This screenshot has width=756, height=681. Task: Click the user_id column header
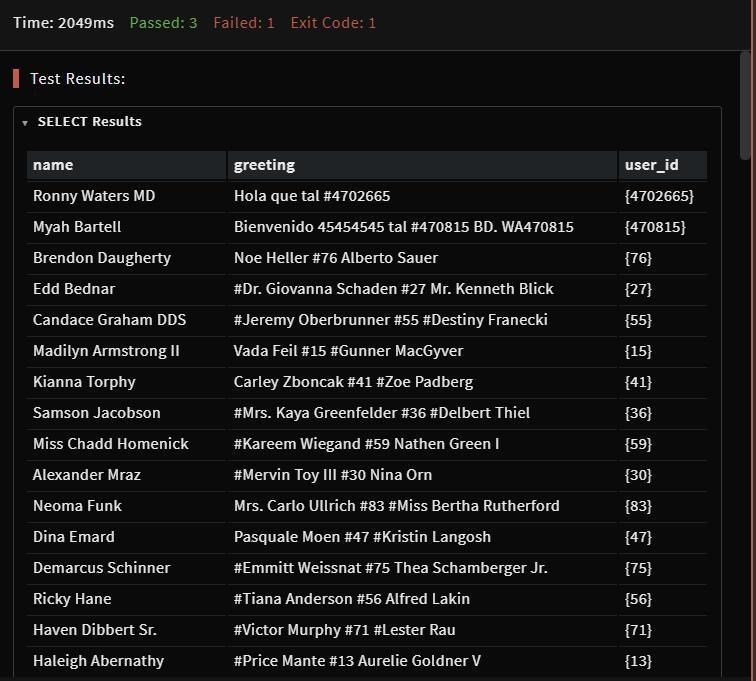(651, 165)
